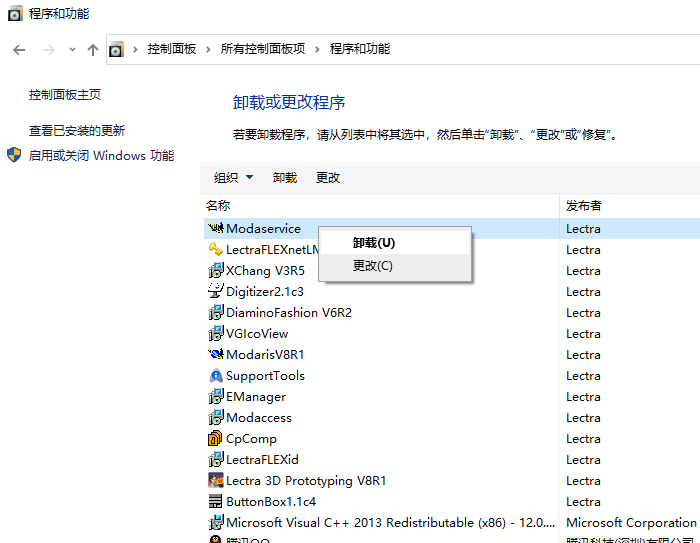Screen dimensions: 700x543
Task: Select the ButtonBox1.1c4 entry
Action: pos(271,501)
